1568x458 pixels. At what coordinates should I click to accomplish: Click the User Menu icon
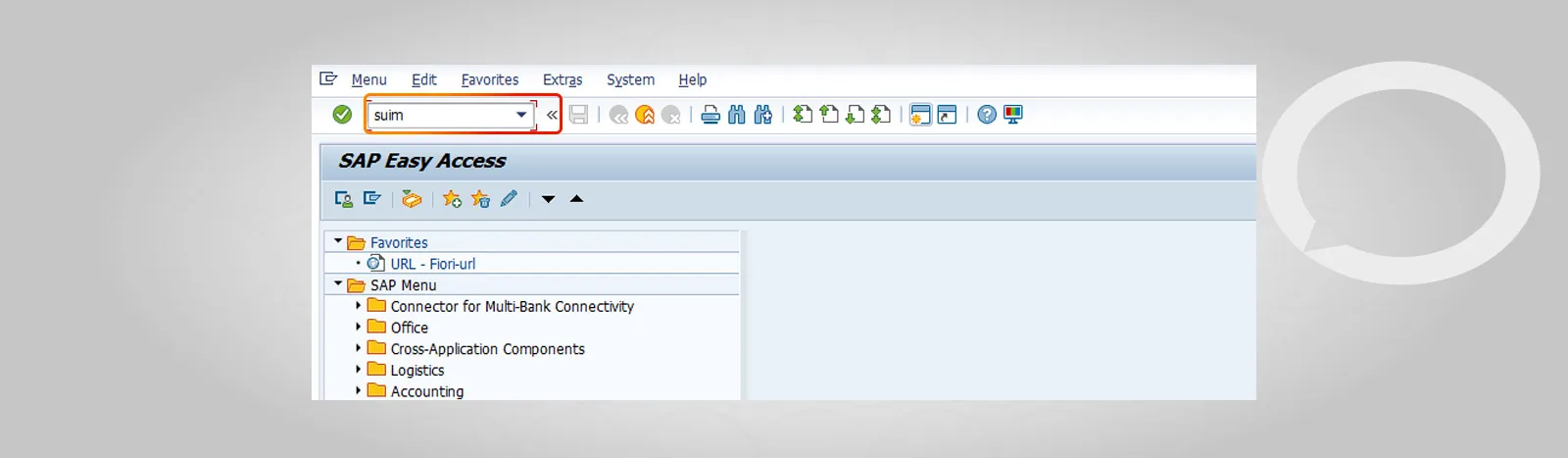pos(343,199)
